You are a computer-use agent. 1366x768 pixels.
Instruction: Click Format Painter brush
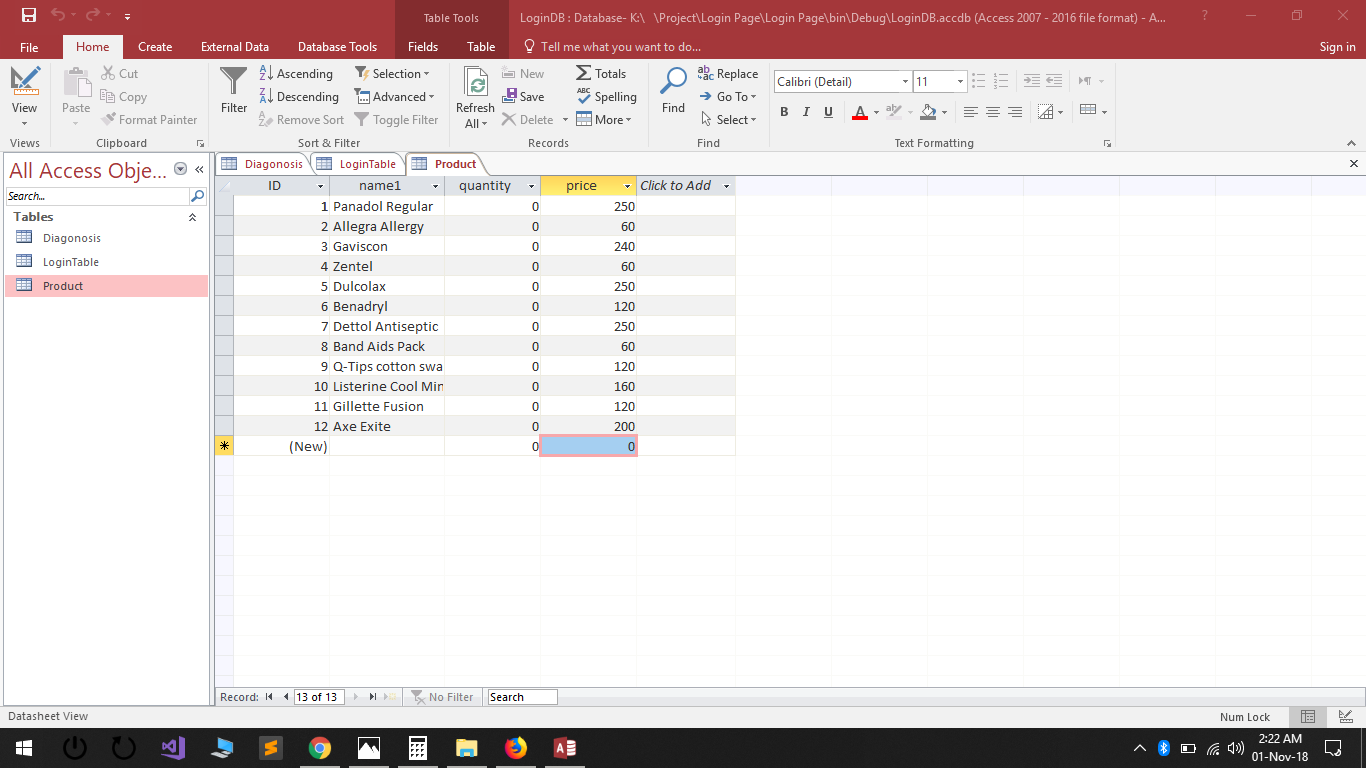[149, 120]
